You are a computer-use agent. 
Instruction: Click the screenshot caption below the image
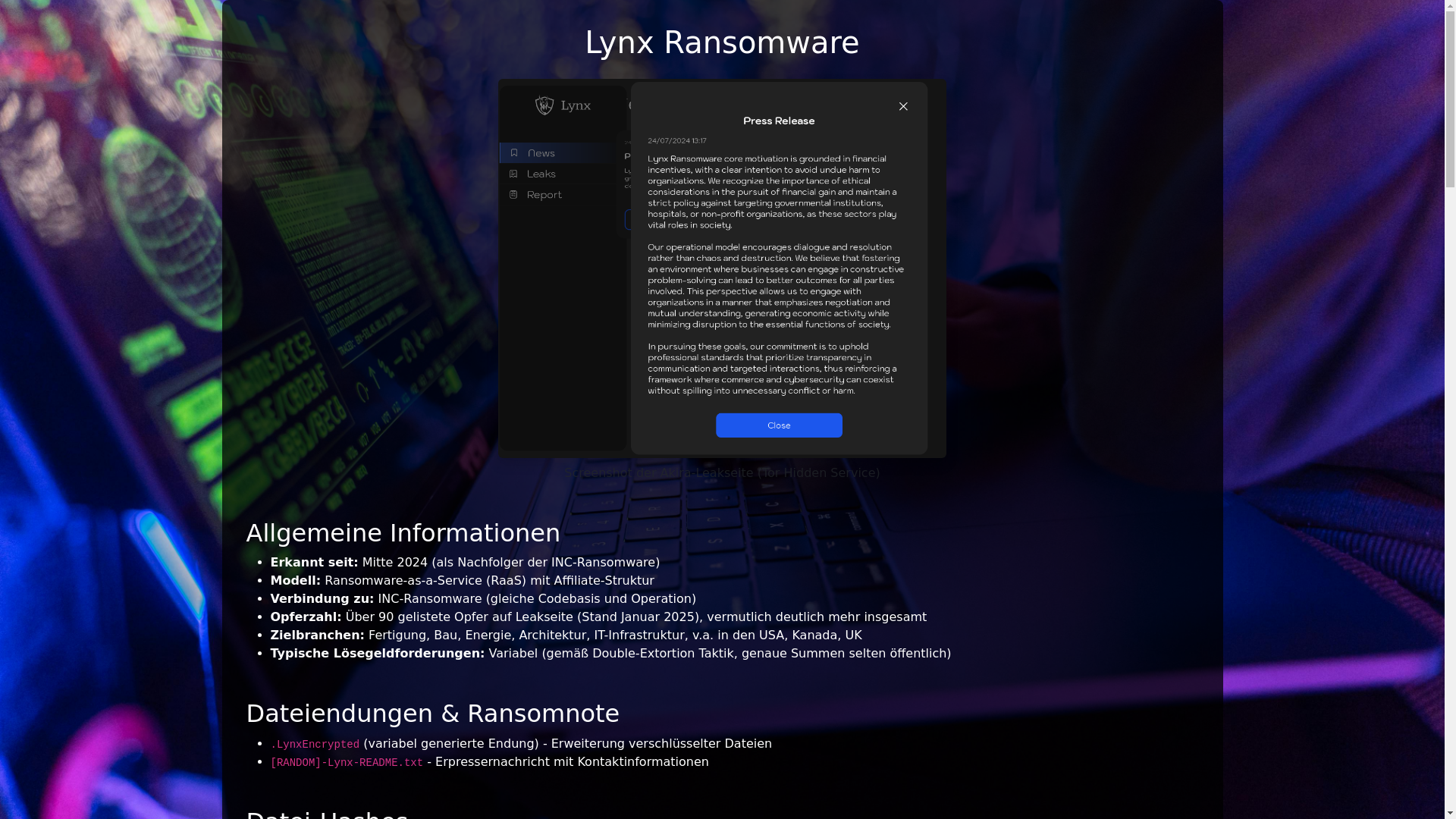pos(722,472)
